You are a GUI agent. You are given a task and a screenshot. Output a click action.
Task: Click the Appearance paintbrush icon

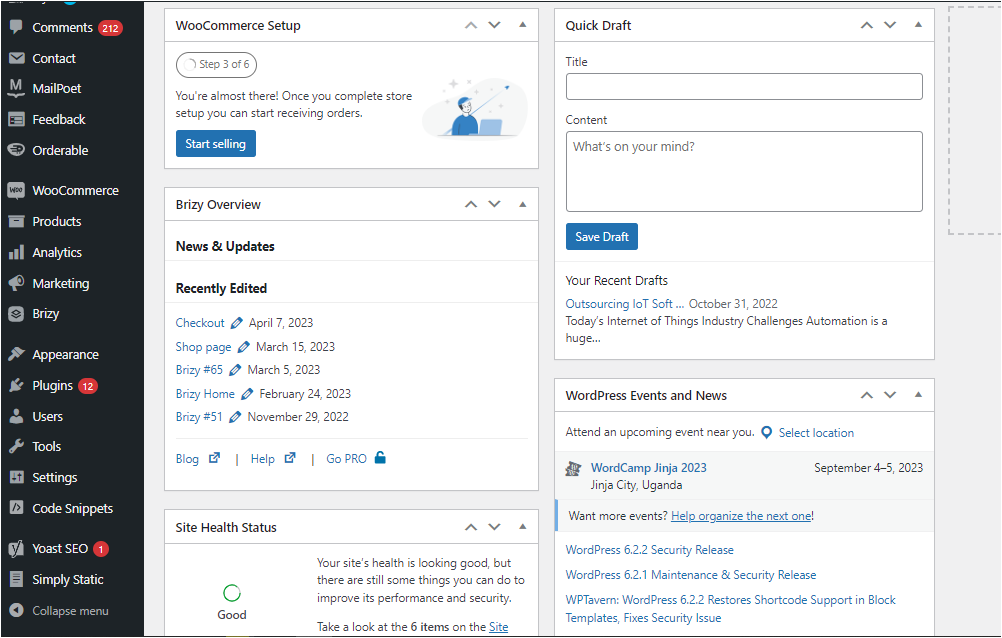point(16,354)
